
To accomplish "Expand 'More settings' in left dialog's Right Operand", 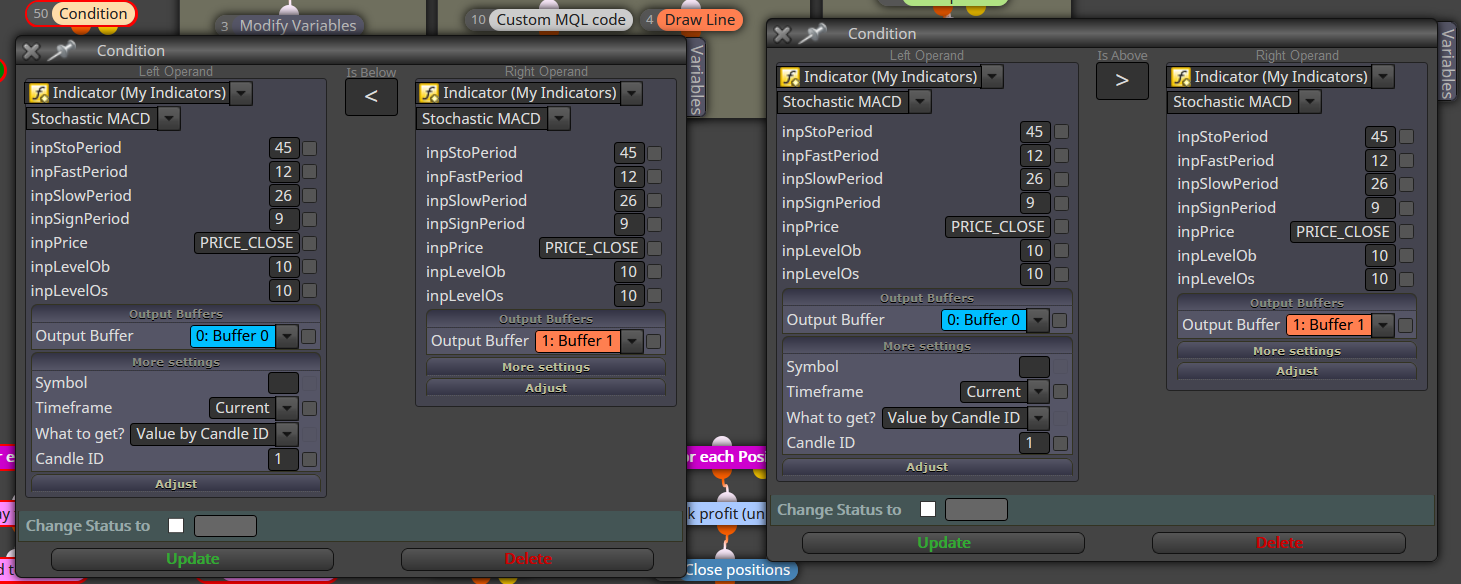I will [546, 367].
